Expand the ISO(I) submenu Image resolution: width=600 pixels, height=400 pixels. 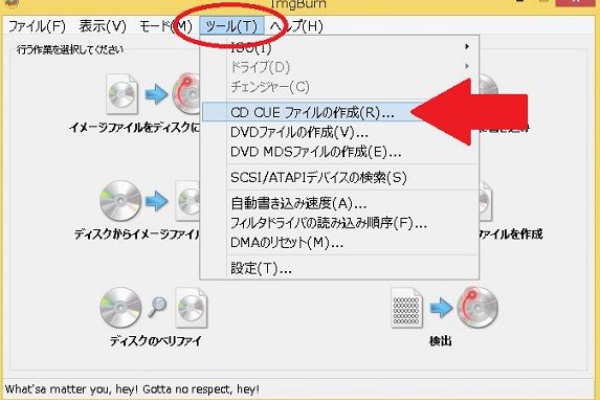(x=340, y=47)
